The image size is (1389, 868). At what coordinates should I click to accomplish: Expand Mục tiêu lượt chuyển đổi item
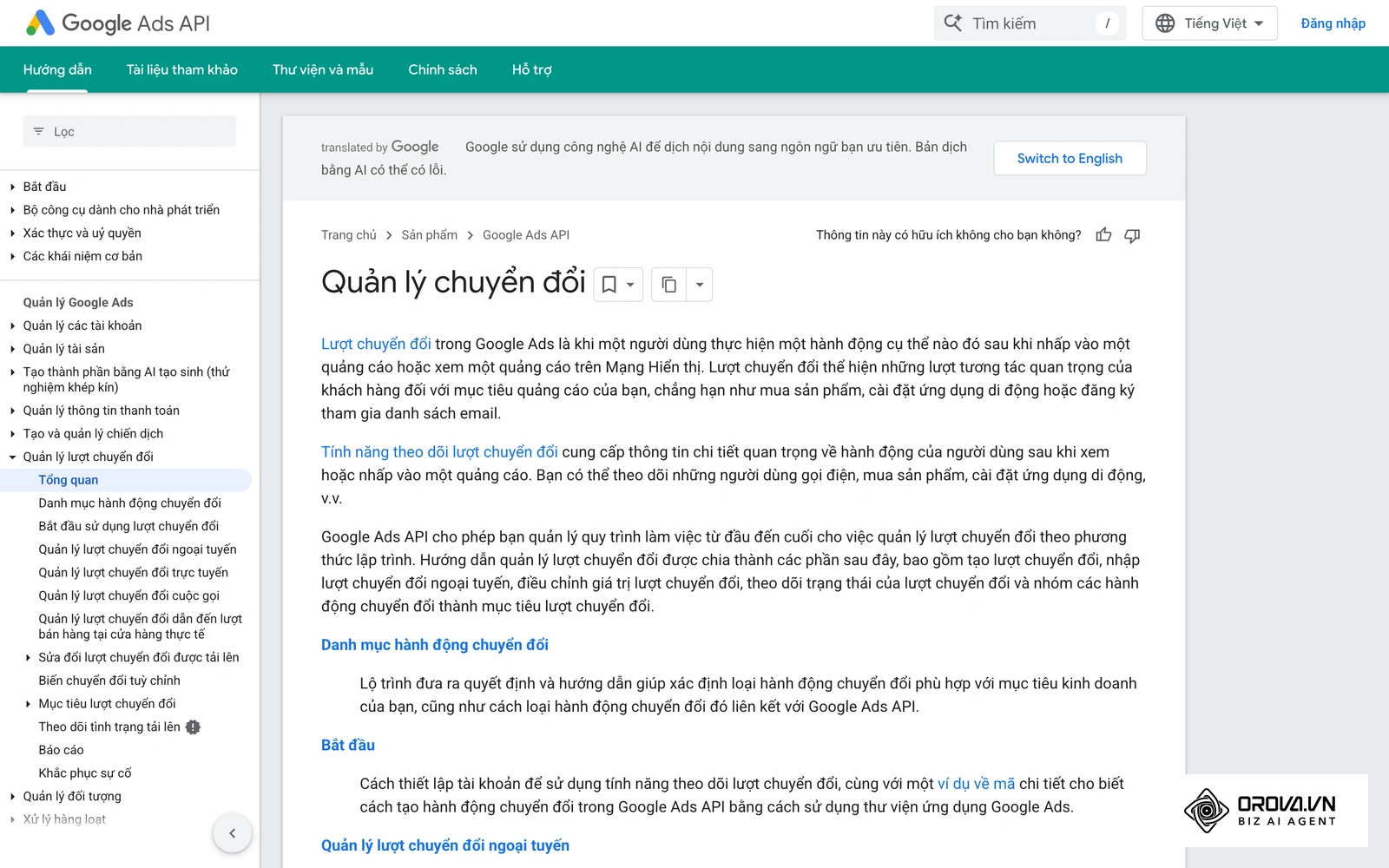[x=28, y=704]
